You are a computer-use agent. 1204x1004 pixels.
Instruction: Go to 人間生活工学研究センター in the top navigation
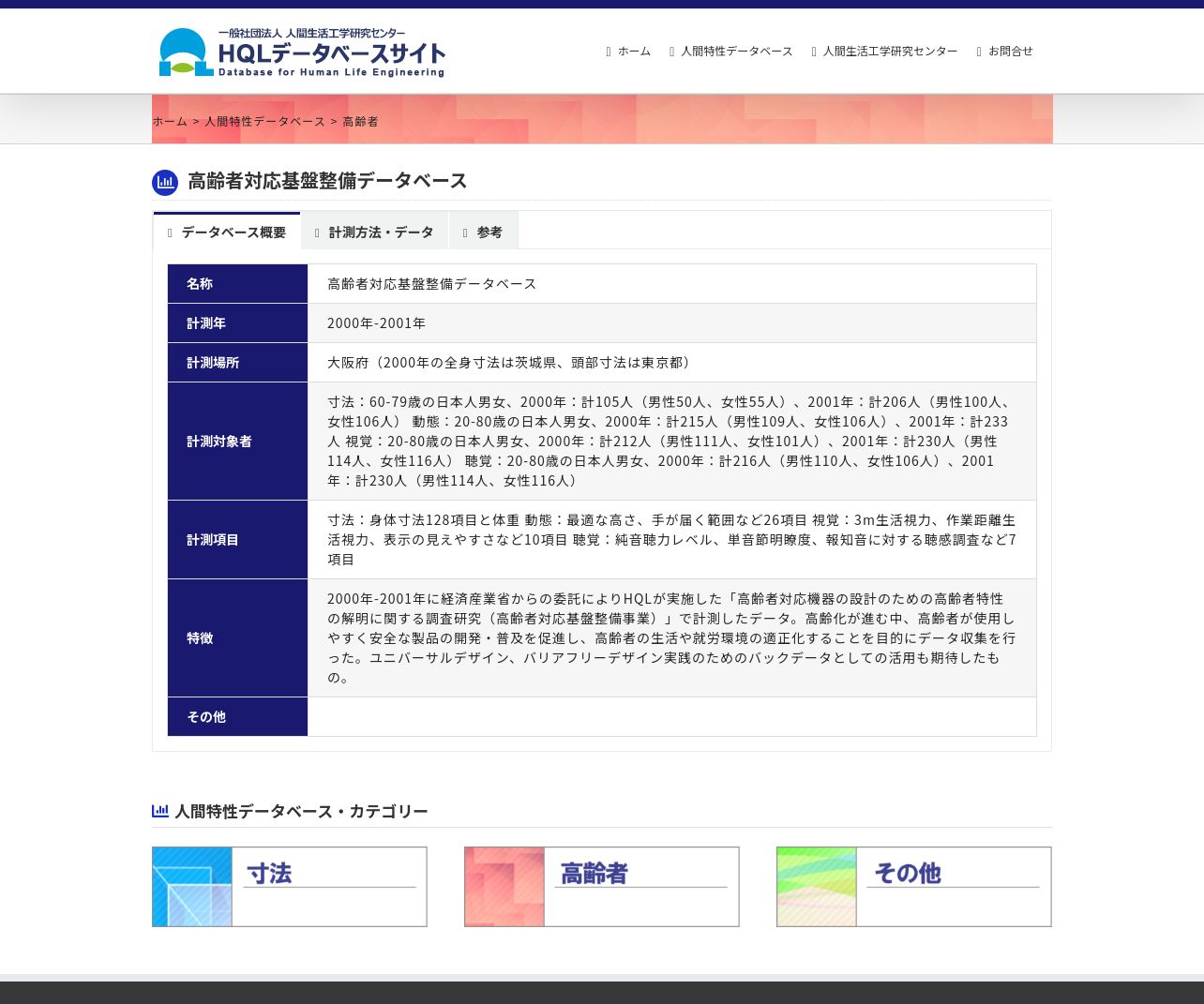(884, 52)
